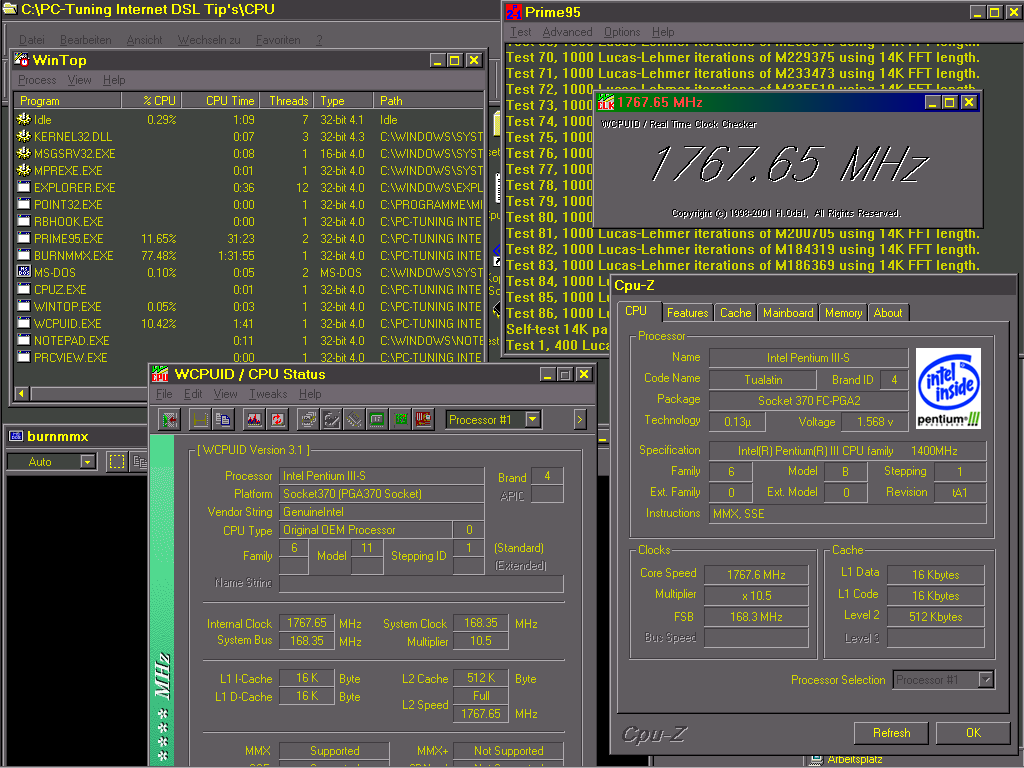The width and height of the screenshot is (1024, 768).
Task: Click the Real Time Clock Checker title icon
Action: pyautogui.click(x=606, y=102)
